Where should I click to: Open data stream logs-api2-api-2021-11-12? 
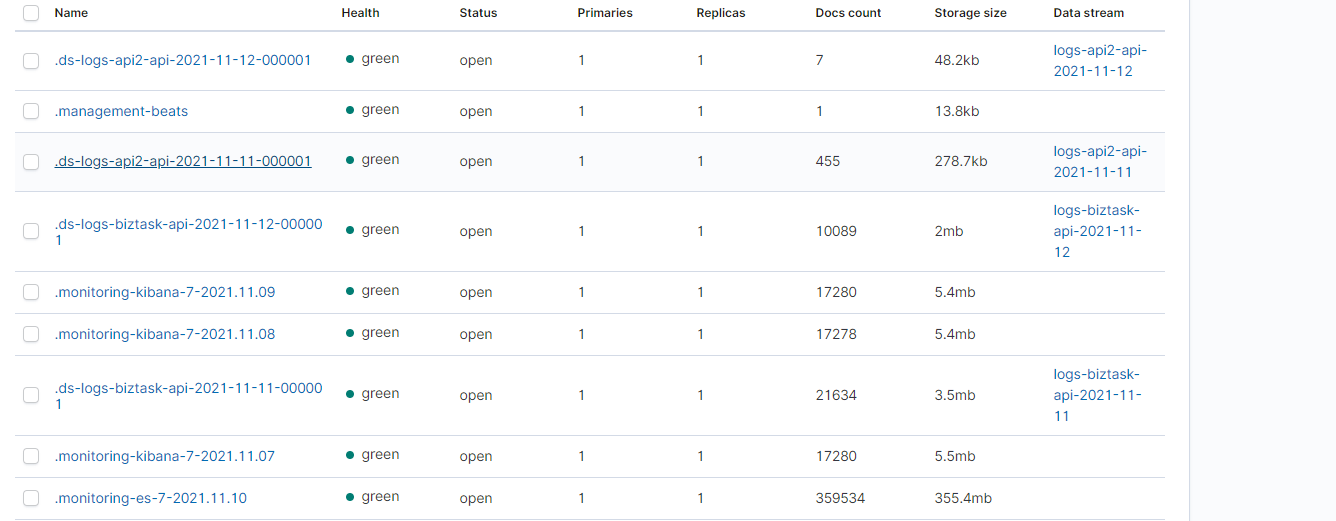1100,61
